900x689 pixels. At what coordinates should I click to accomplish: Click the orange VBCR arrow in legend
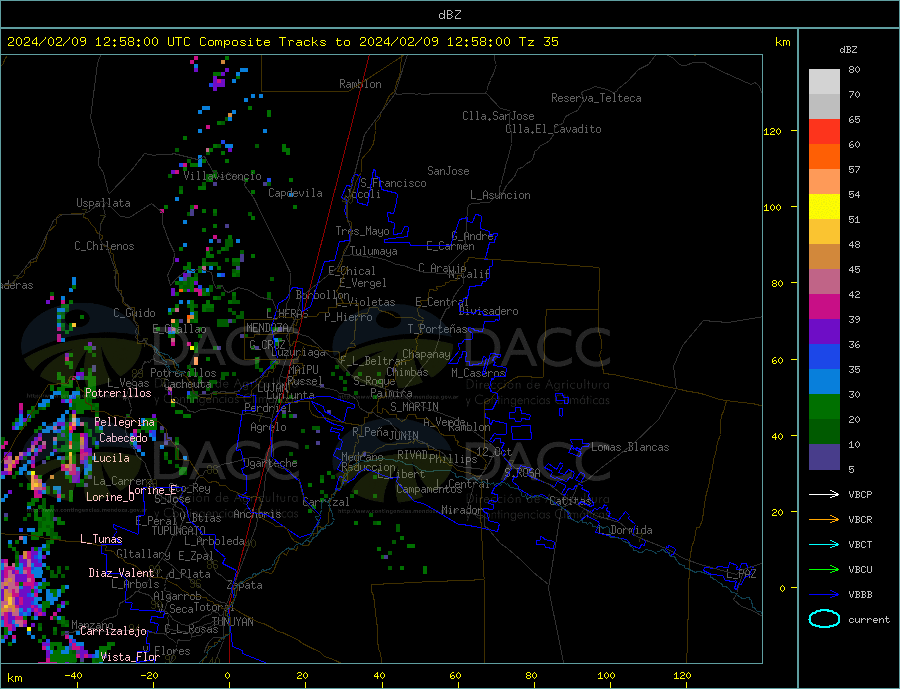coord(824,520)
